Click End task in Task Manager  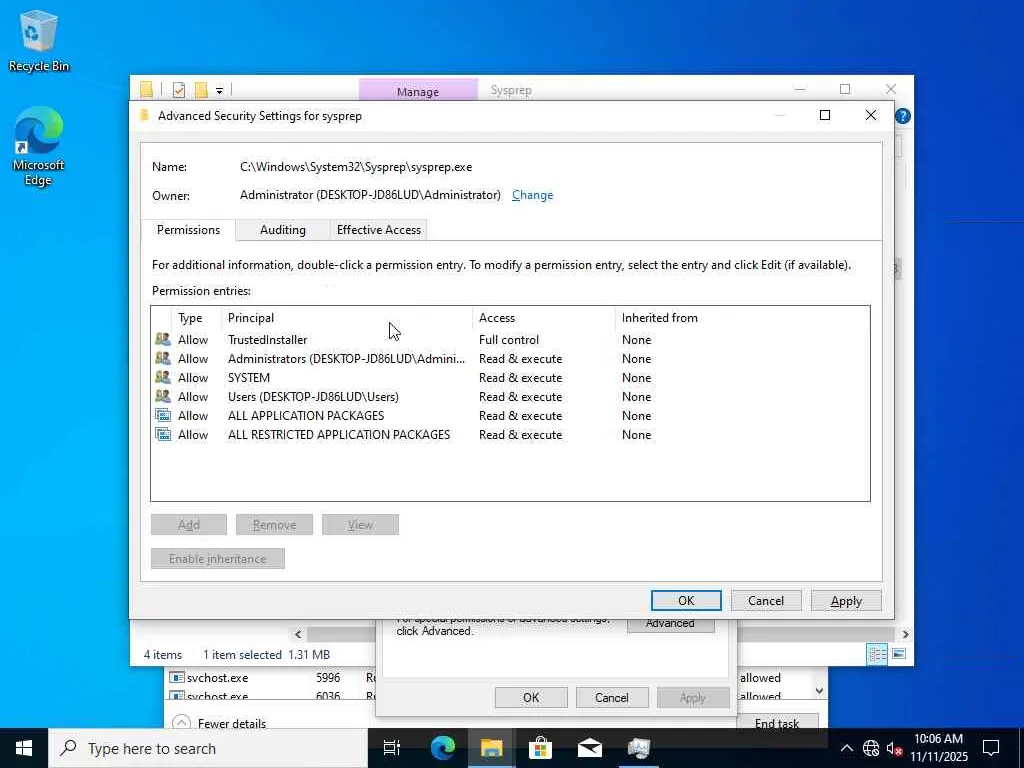coord(776,722)
